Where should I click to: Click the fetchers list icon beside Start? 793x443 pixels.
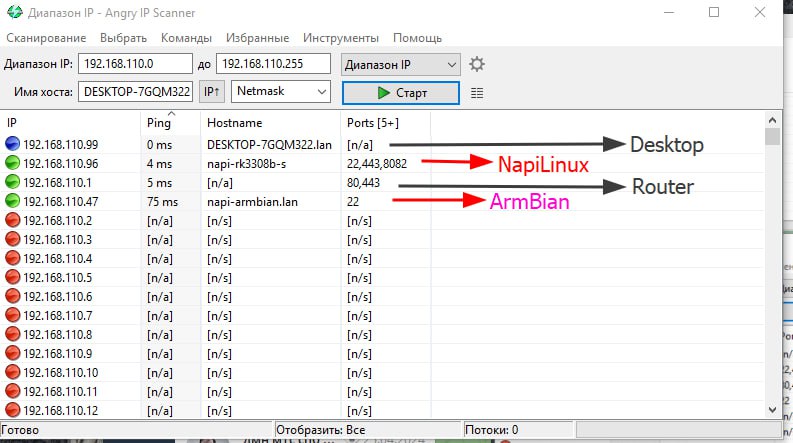(x=477, y=93)
